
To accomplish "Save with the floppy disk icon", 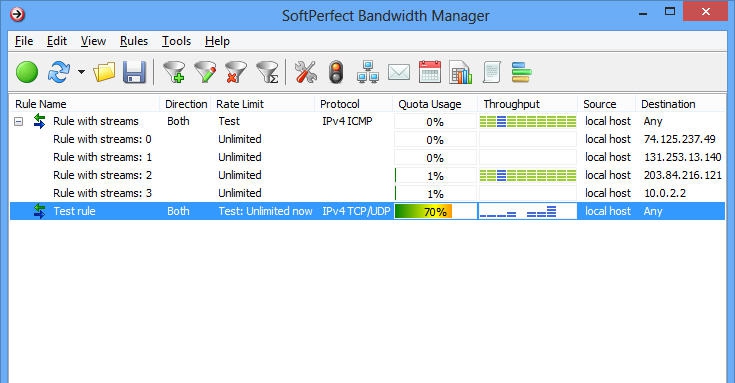I will [134, 73].
